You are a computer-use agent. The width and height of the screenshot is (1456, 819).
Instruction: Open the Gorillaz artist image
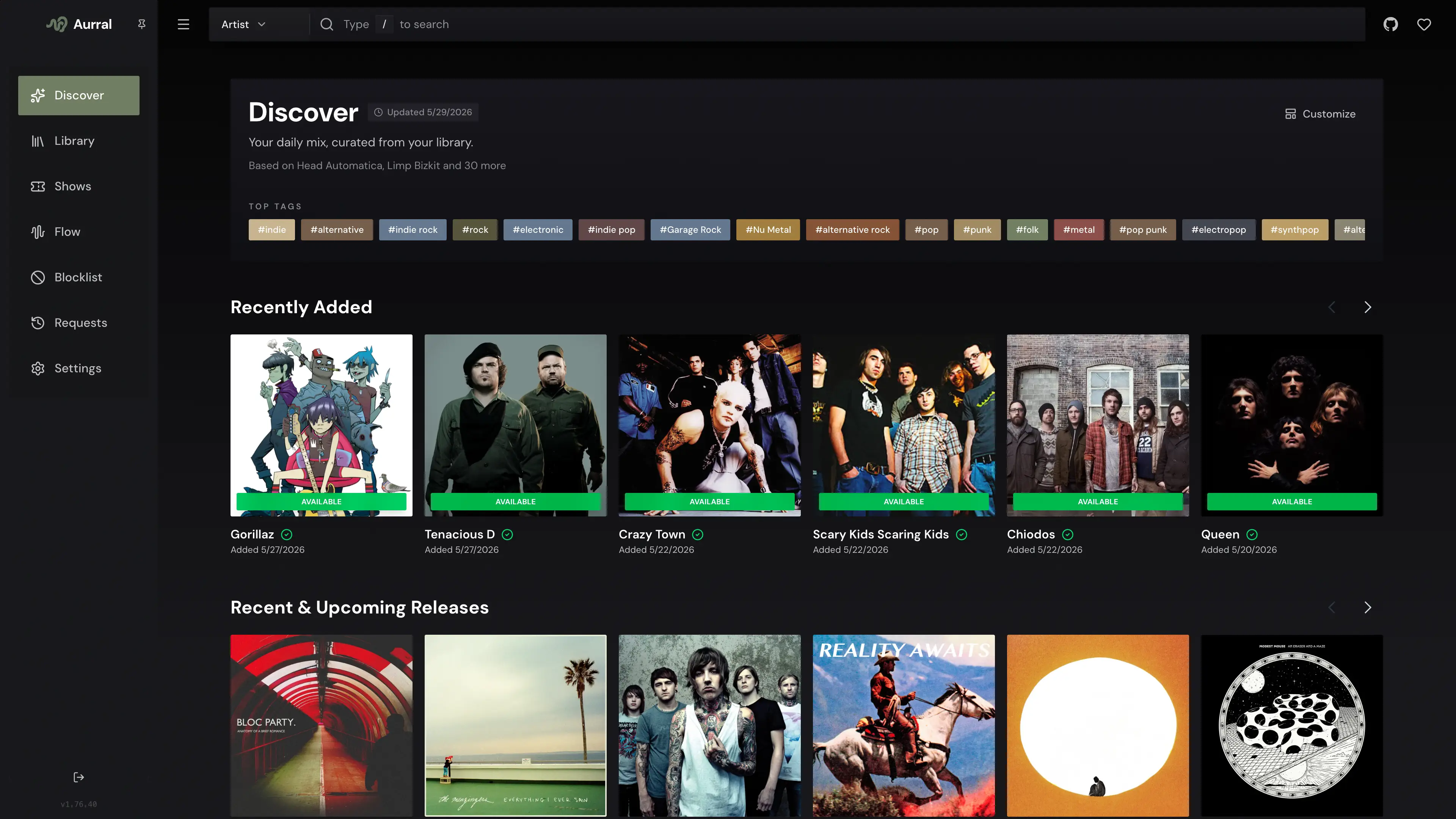321,425
